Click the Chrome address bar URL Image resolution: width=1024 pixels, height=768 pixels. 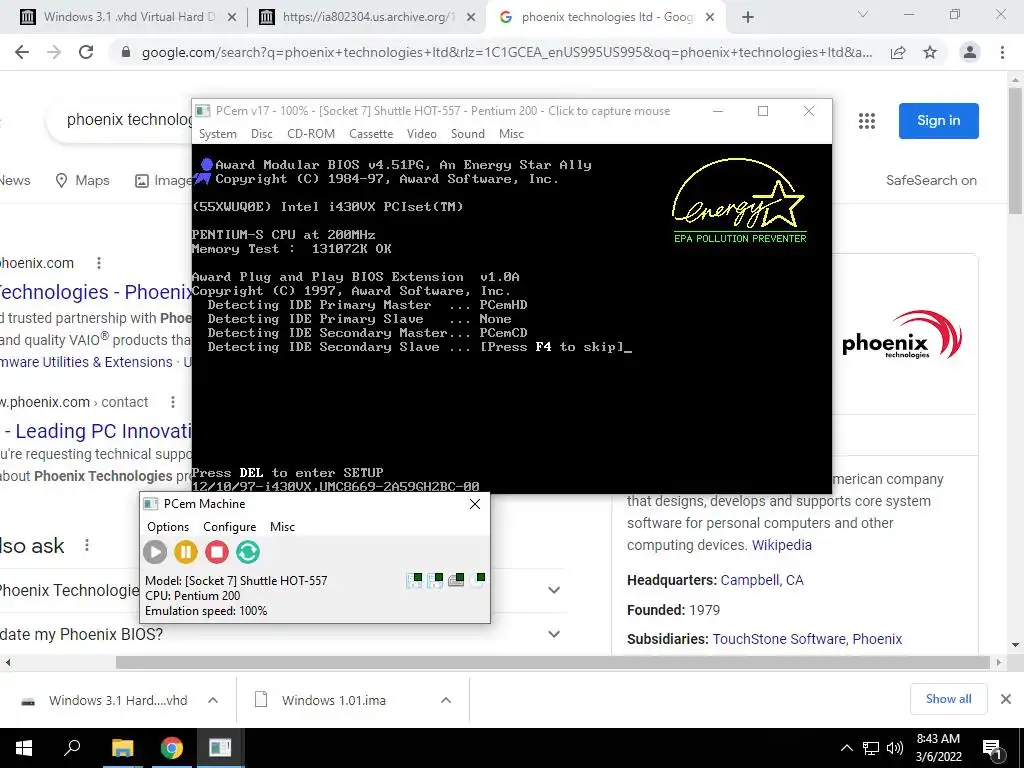click(507, 53)
